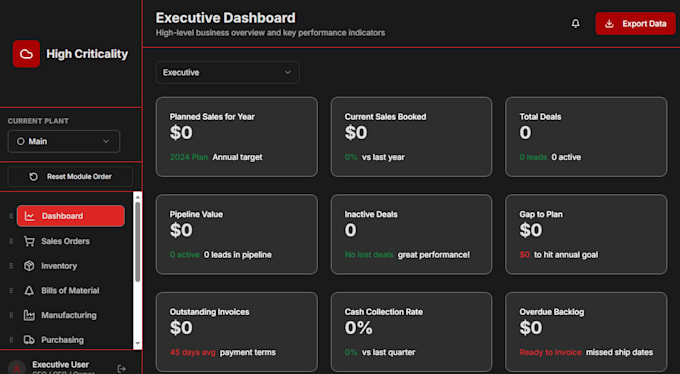Click the circle icon in Main plant selector
Screen dimensions: 680x374
click(x=20, y=141)
